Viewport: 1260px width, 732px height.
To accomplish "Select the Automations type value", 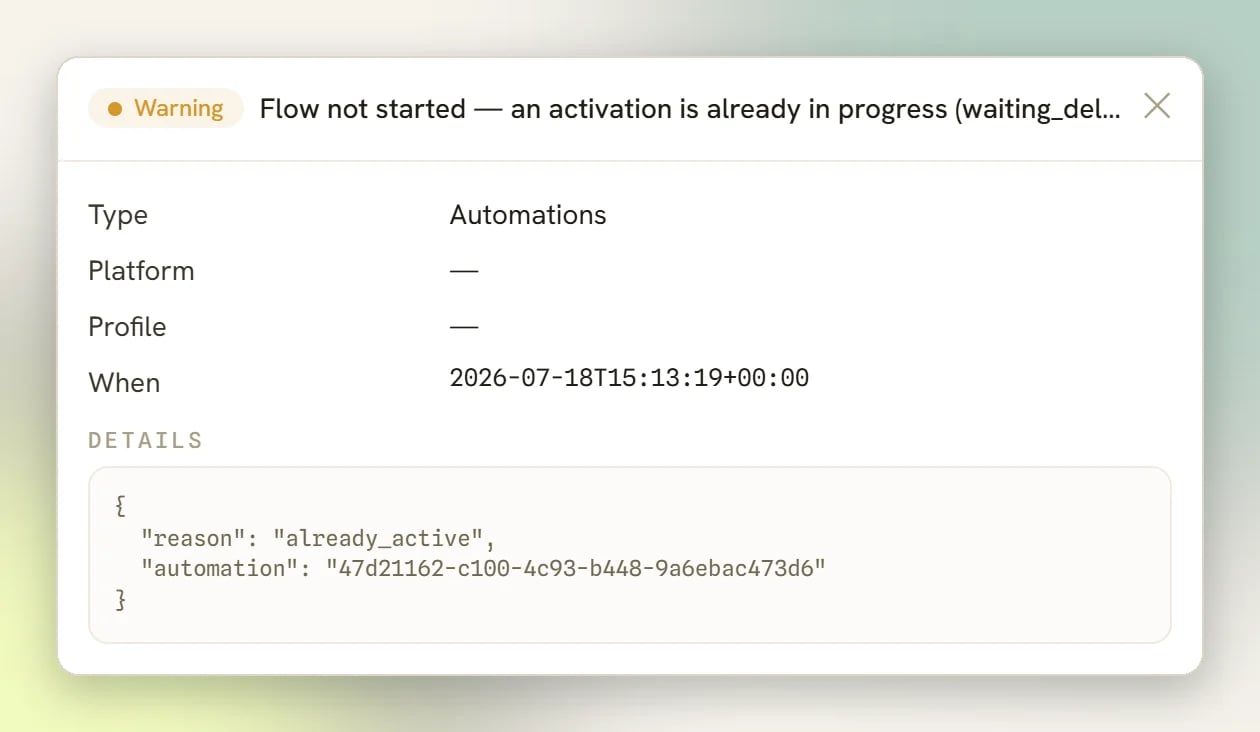I will (528, 215).
